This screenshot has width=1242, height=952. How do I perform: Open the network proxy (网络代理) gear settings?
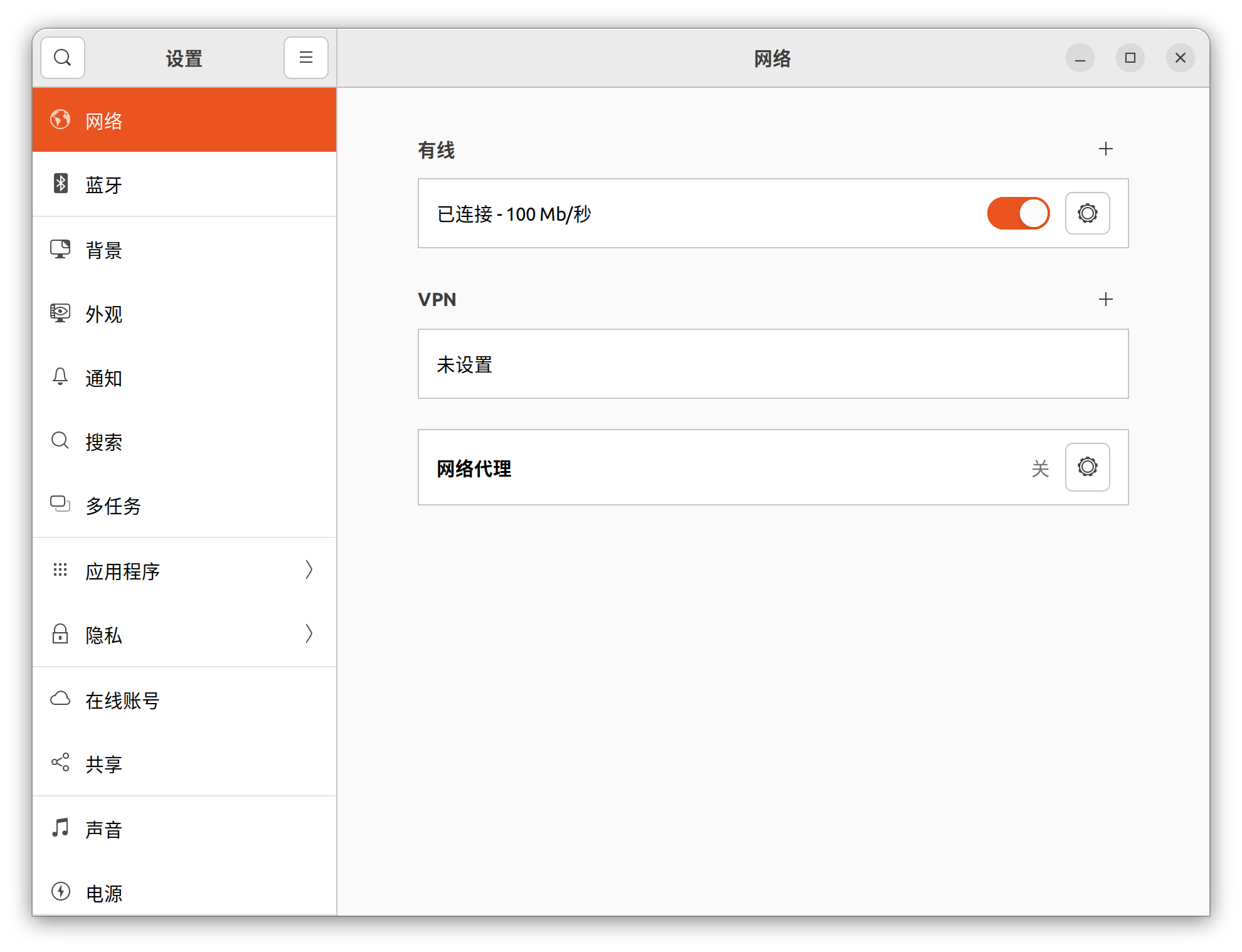(1087, 467)
